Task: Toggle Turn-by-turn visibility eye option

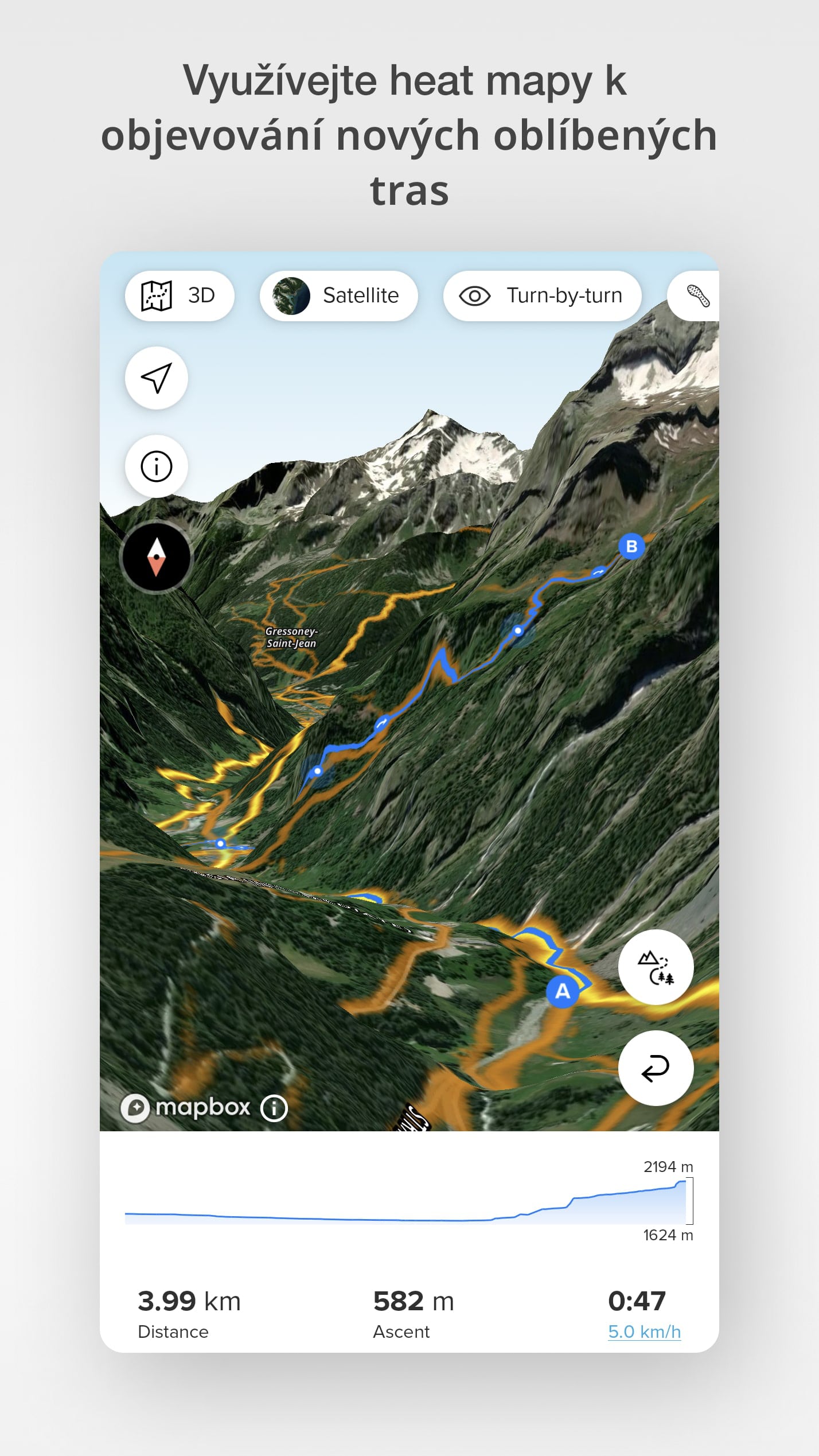Action: [x=542, y=295]
